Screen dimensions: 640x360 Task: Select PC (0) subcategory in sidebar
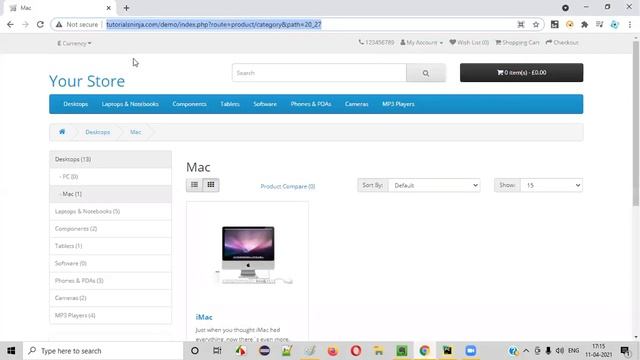click(x=110, y=176)
